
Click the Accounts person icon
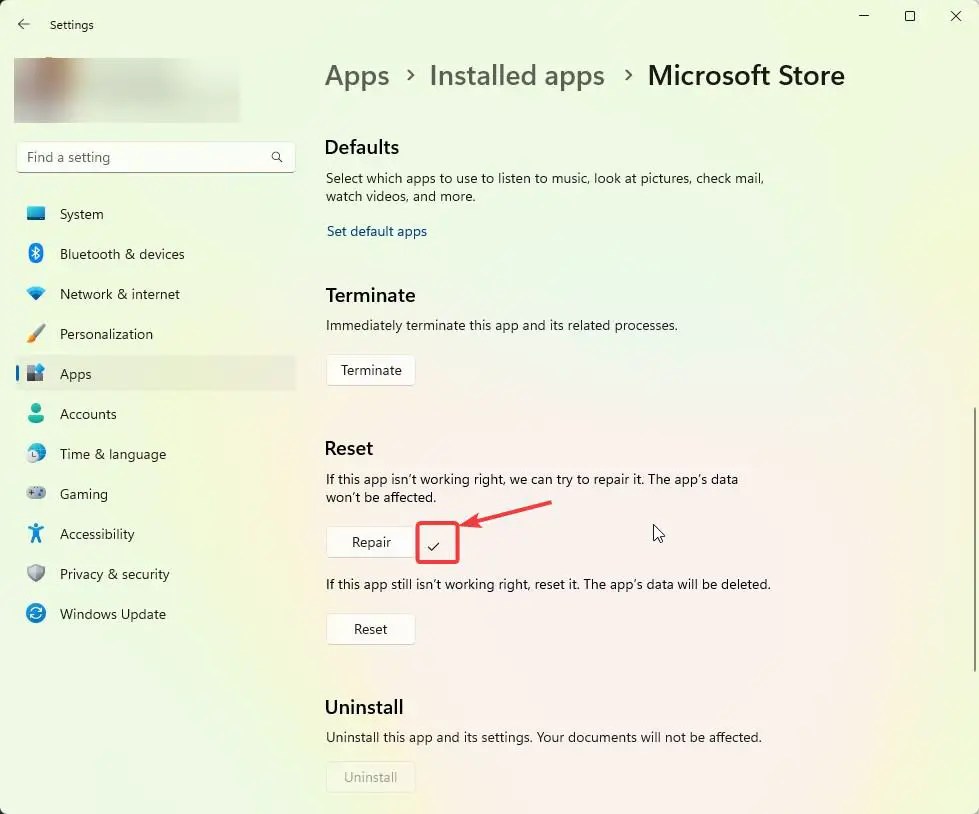(x=36, y=413)
